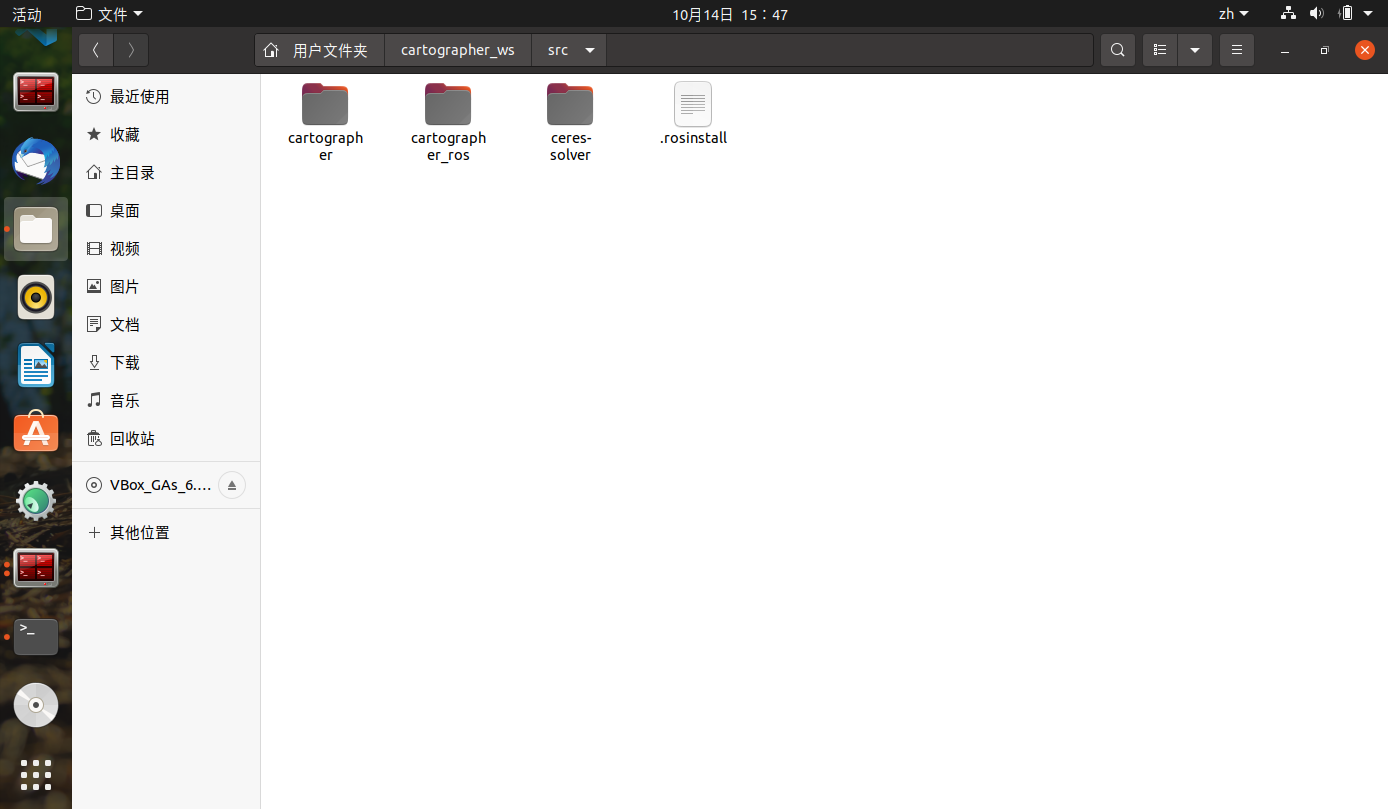This screenshot has width=1388, height=809.
Task: Open the top Terminator icon in dock
Action: [x=36, y=93]
